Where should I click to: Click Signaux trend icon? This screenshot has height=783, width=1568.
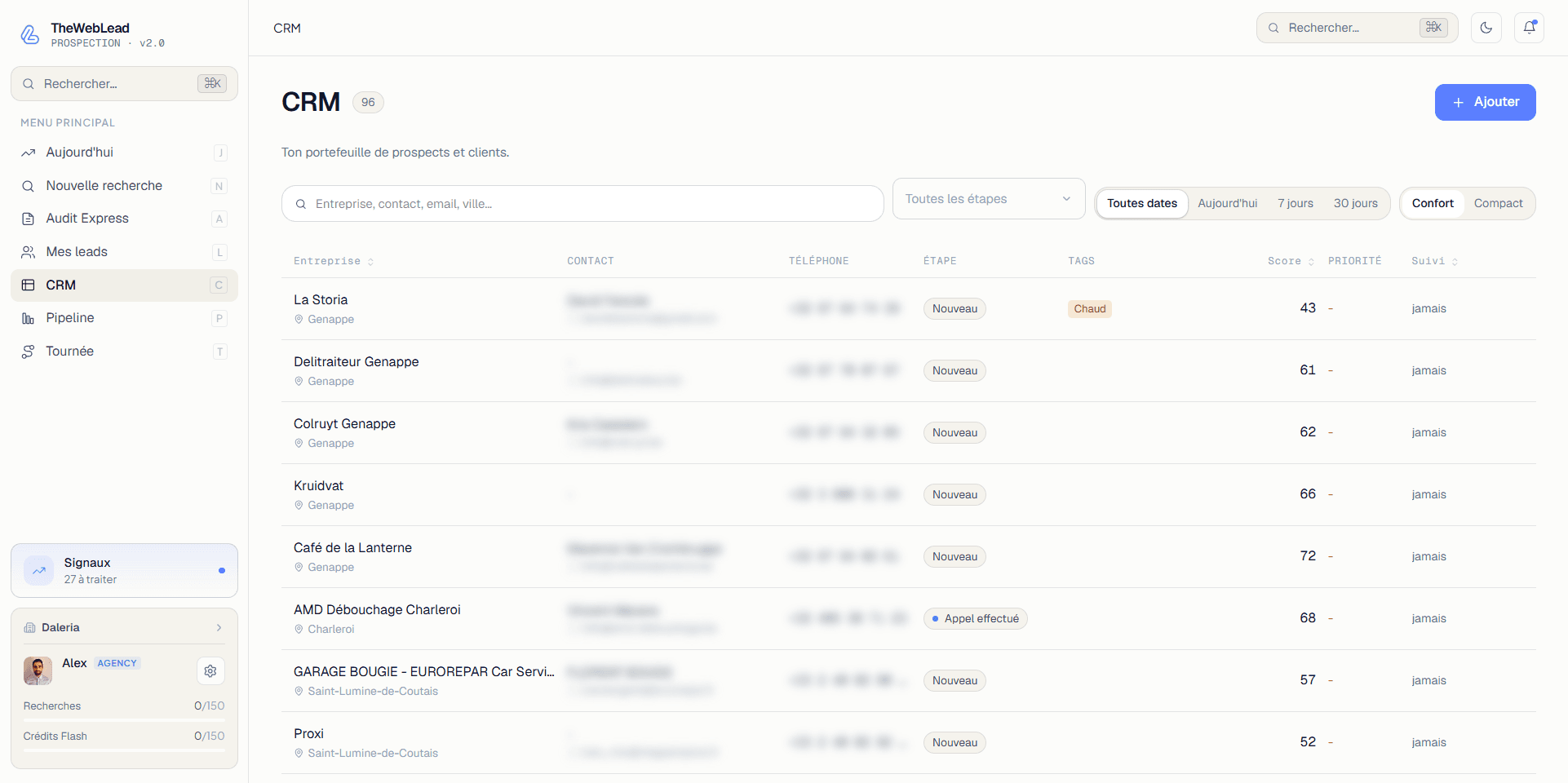click(39, 571)
